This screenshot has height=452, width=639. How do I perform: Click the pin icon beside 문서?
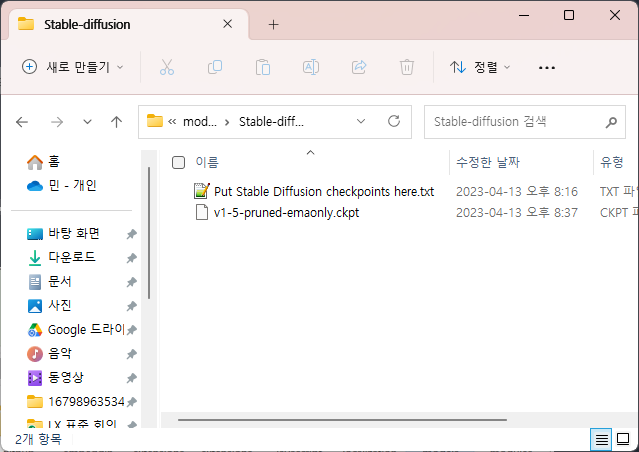[131, 282]
